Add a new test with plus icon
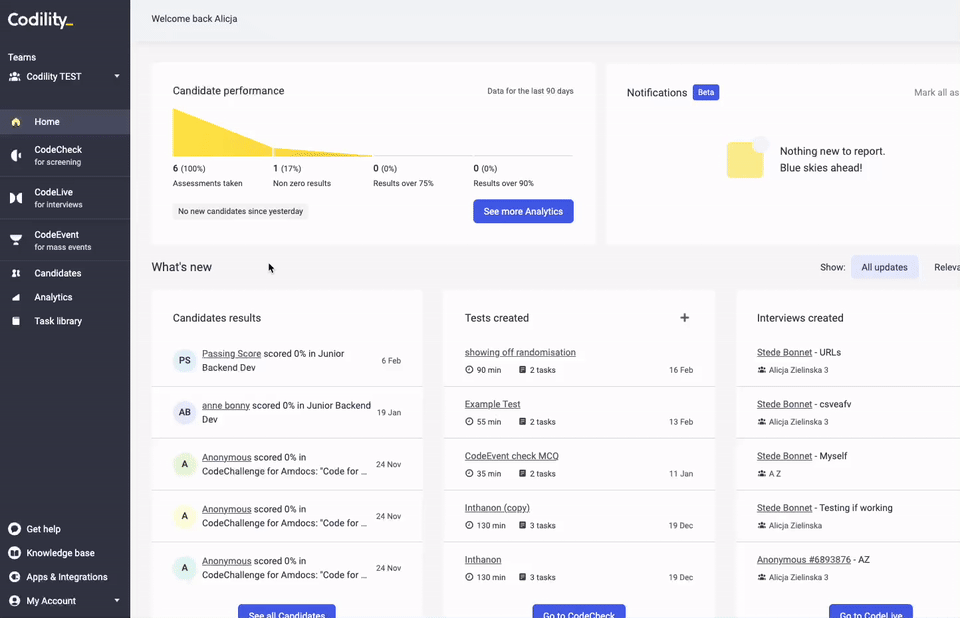 (684, 317)
